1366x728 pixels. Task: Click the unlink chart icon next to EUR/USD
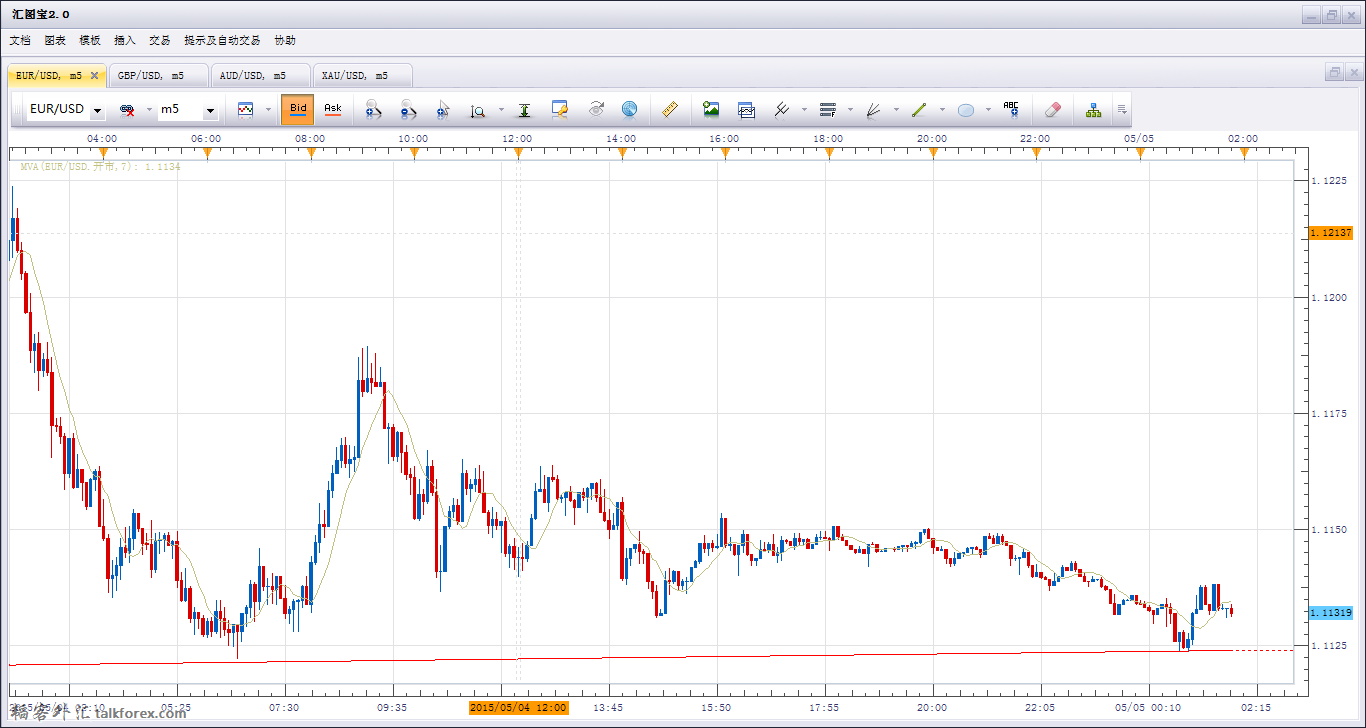coord(127,109)
